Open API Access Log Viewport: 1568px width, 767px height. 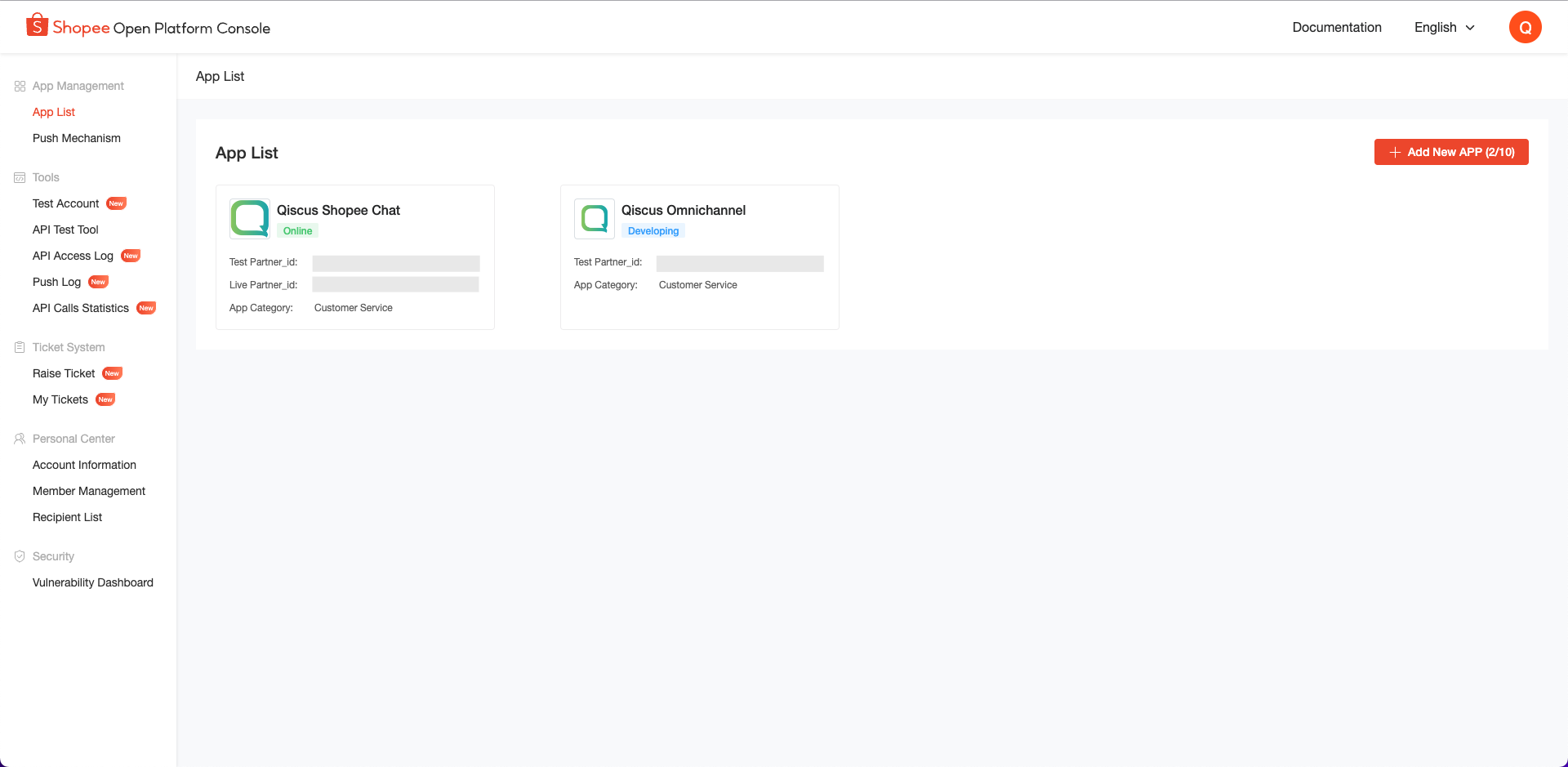click(73, 256)
